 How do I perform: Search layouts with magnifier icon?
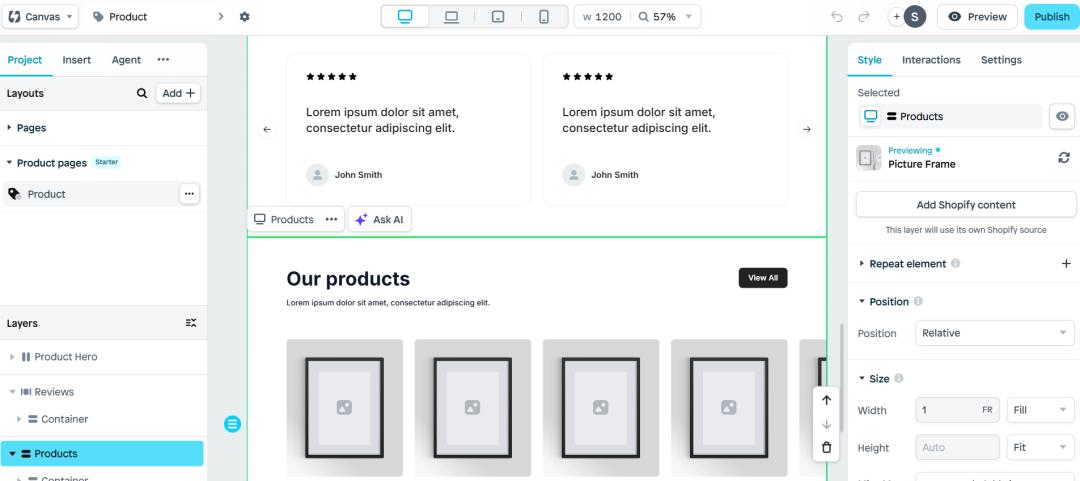[142, 93]
